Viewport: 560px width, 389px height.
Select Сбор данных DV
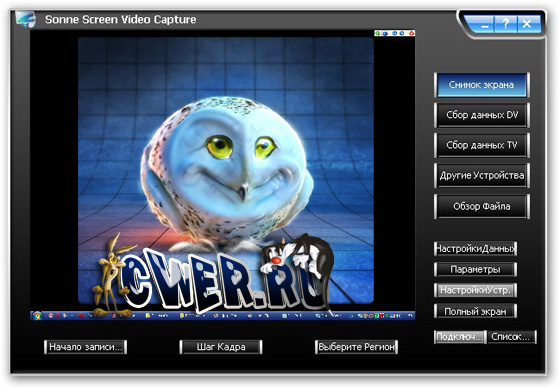pyautogui.click(x=481, y=115)
